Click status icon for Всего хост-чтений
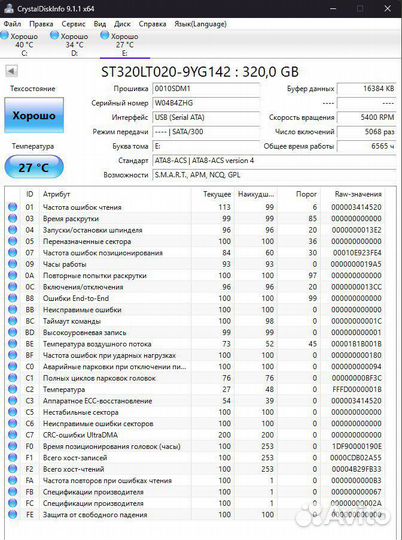The width and height of the screenshot is (402, 540). (x=12, y=468)
